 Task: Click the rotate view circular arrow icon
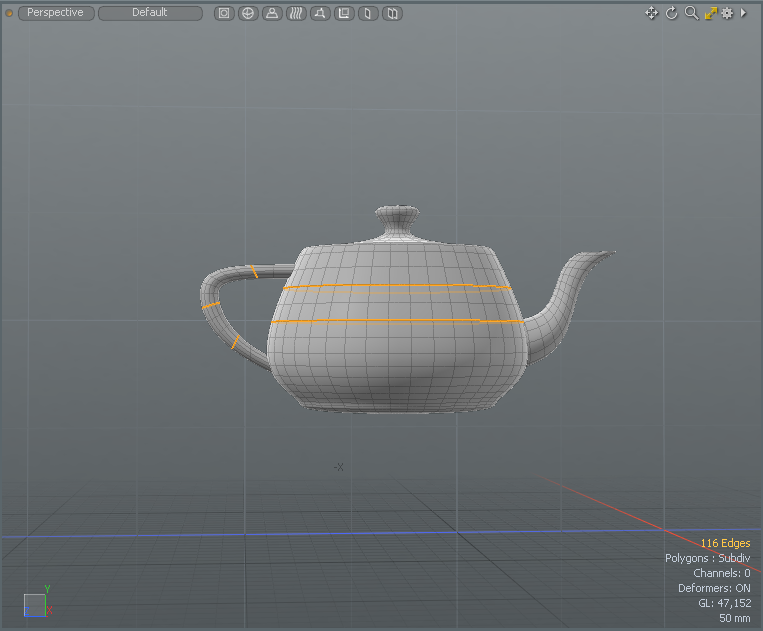[x=672, y=13]
